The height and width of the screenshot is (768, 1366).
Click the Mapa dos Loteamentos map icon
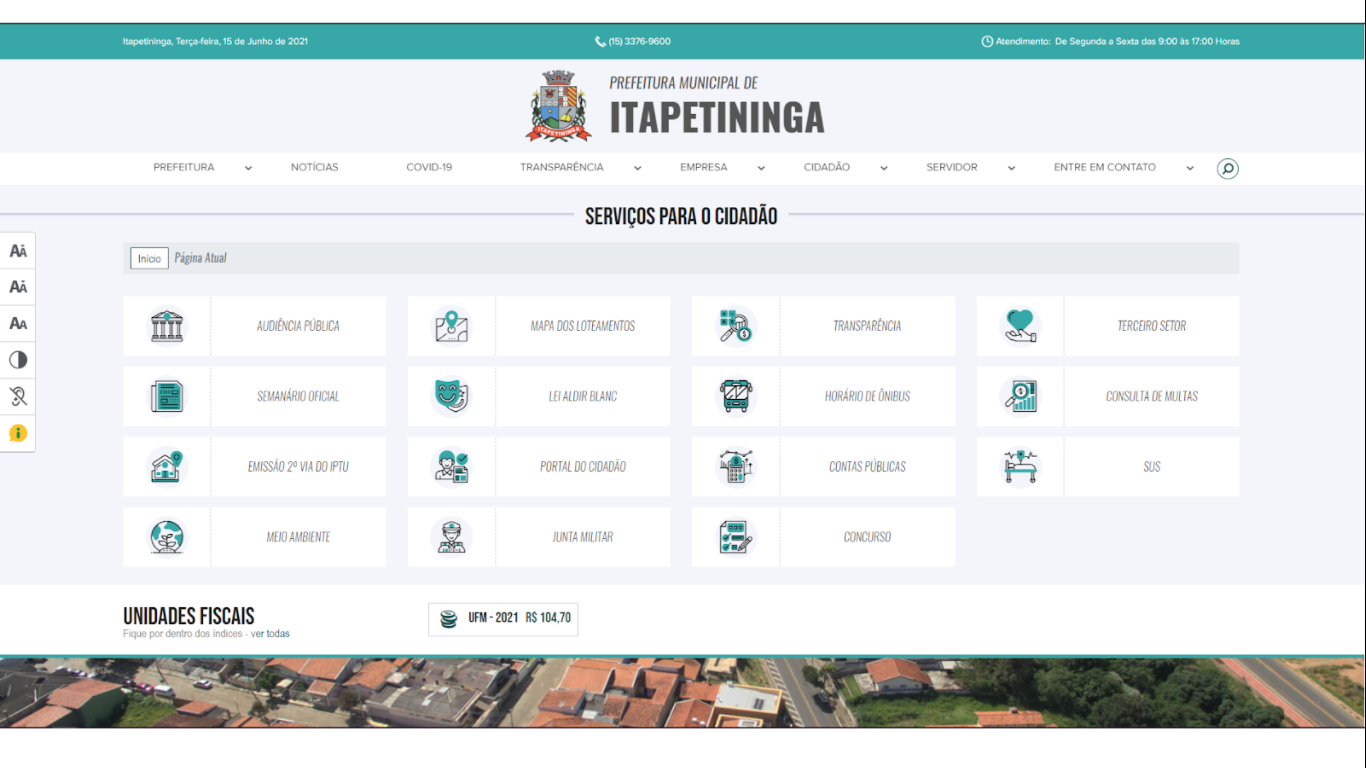(x=451, y=326)
